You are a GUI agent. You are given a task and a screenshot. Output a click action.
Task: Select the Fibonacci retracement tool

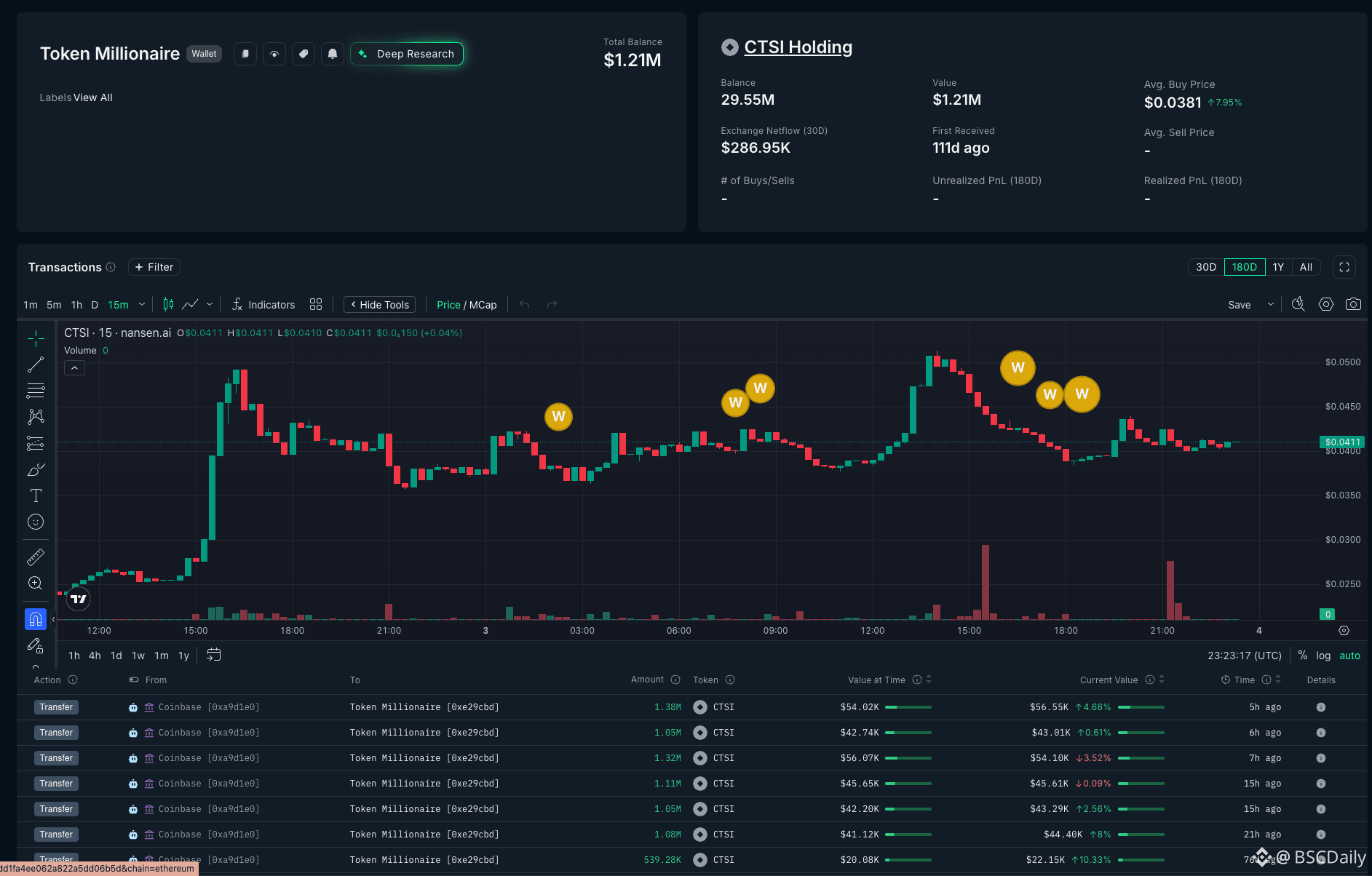click(x=36, y=391)
